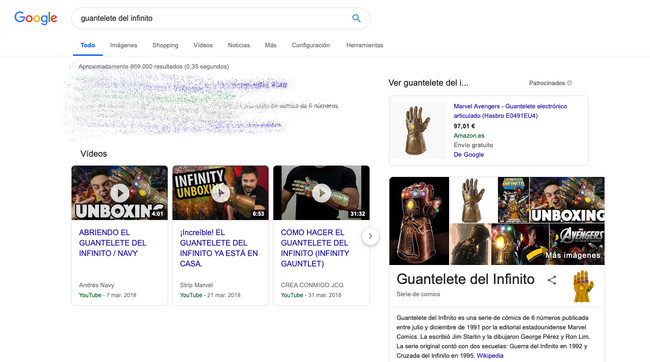Open the Amazon.es seller link
This screenshot has height=362, width=650.
[x=469, y=136]
